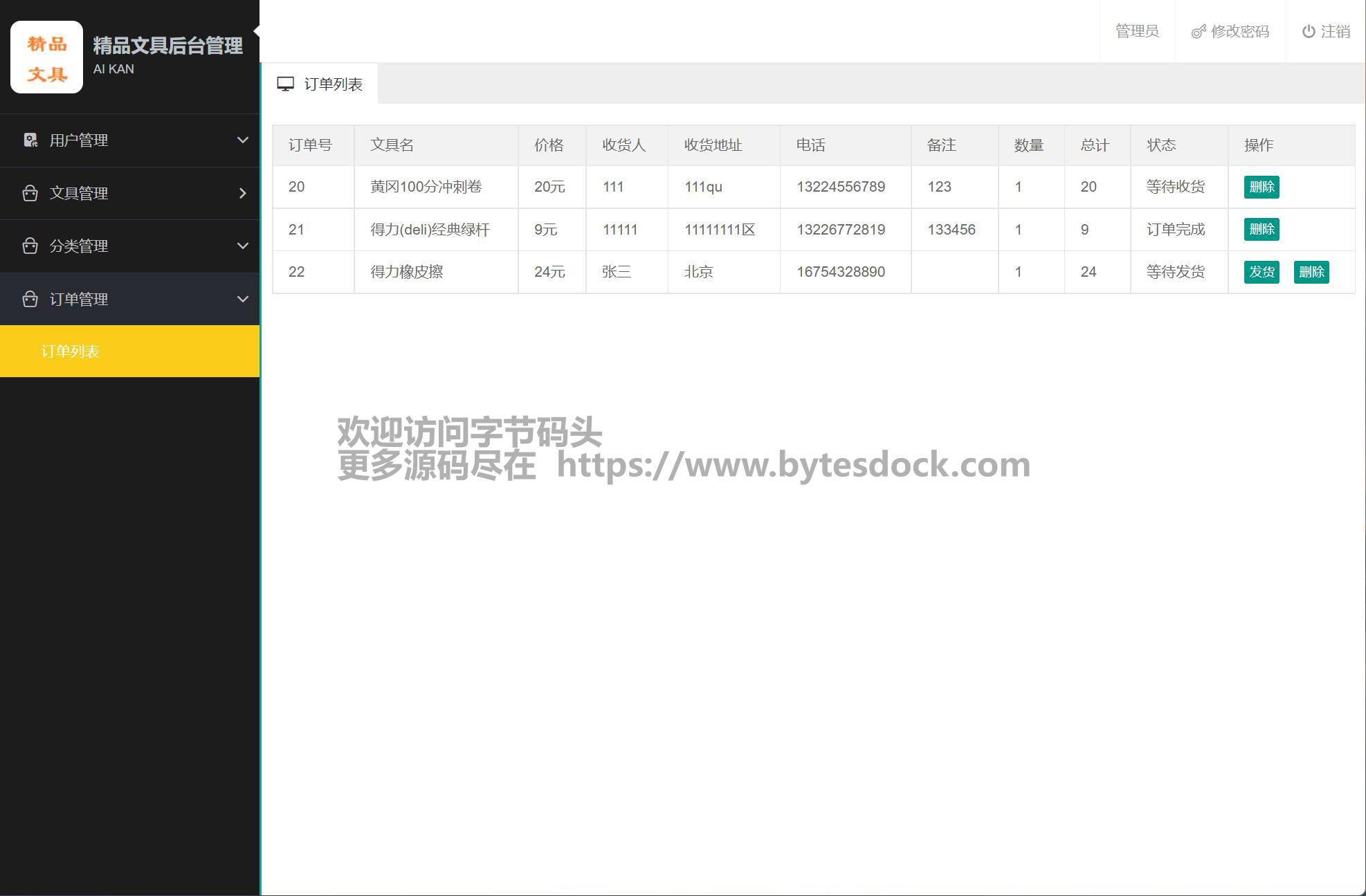Select 订单列表 submenu item in sidebar
This screenshot has height=896, width=1366.
(x=71, y=351)
